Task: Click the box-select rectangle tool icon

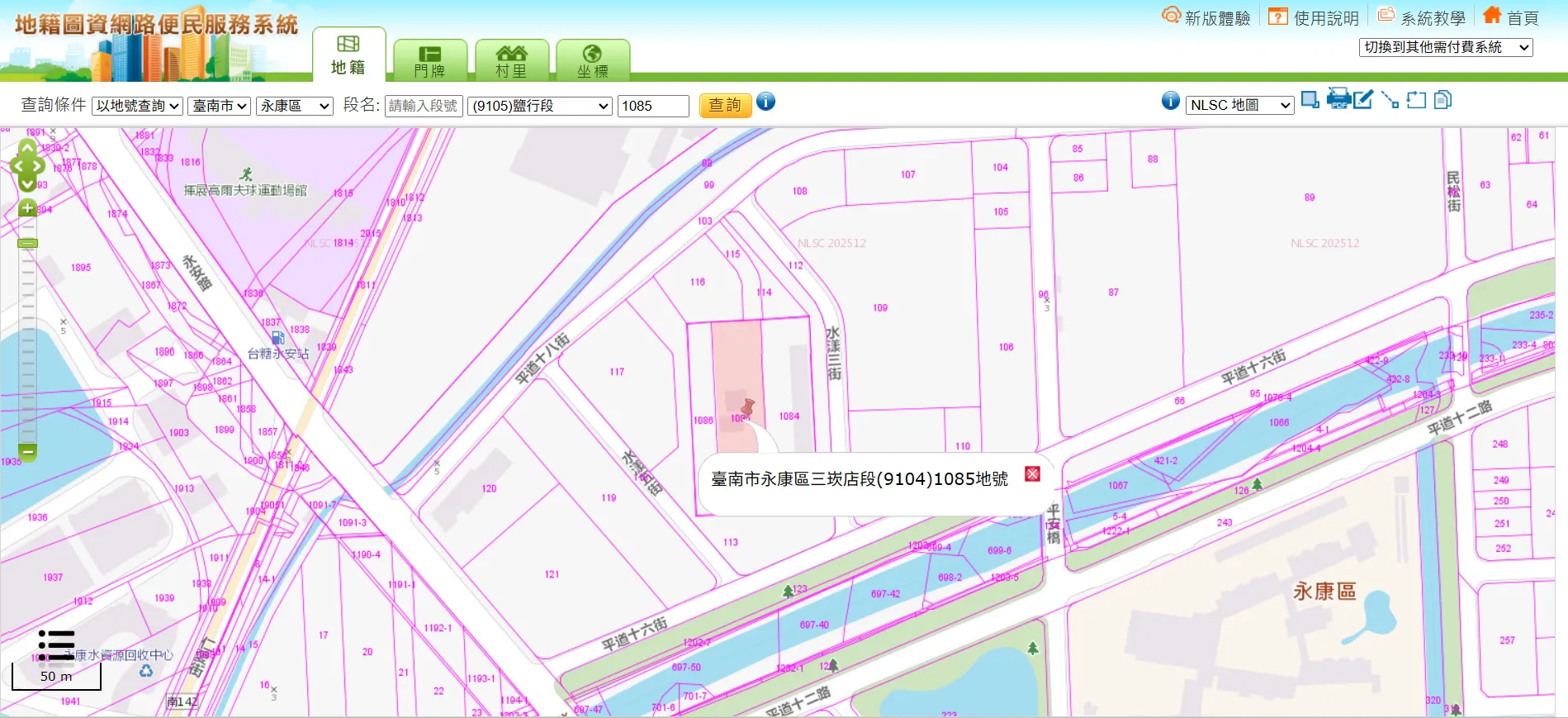Action: [x=1310, y=100]
